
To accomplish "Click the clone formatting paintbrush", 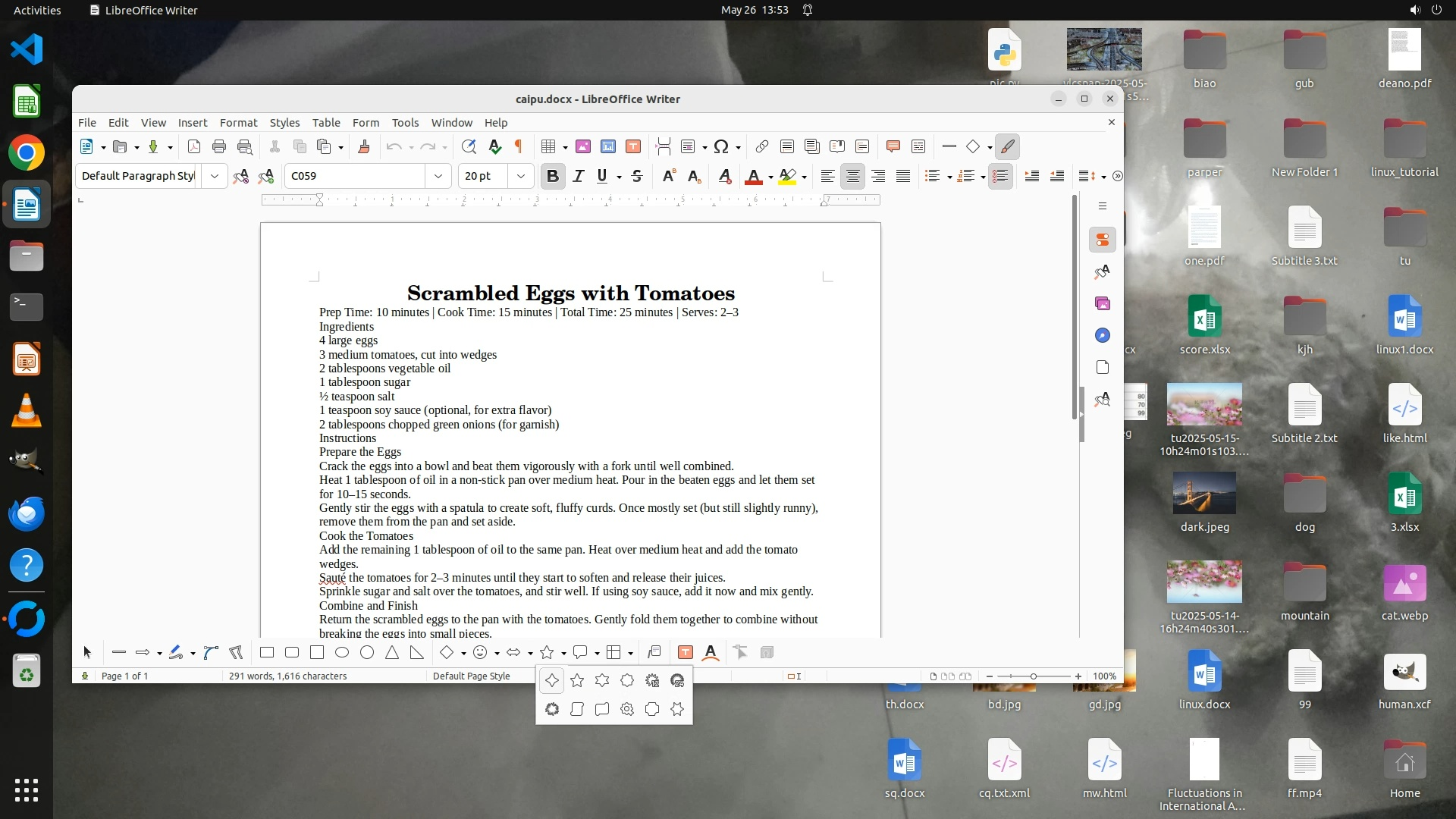I will pyautogui.click(x=364, y=146).
